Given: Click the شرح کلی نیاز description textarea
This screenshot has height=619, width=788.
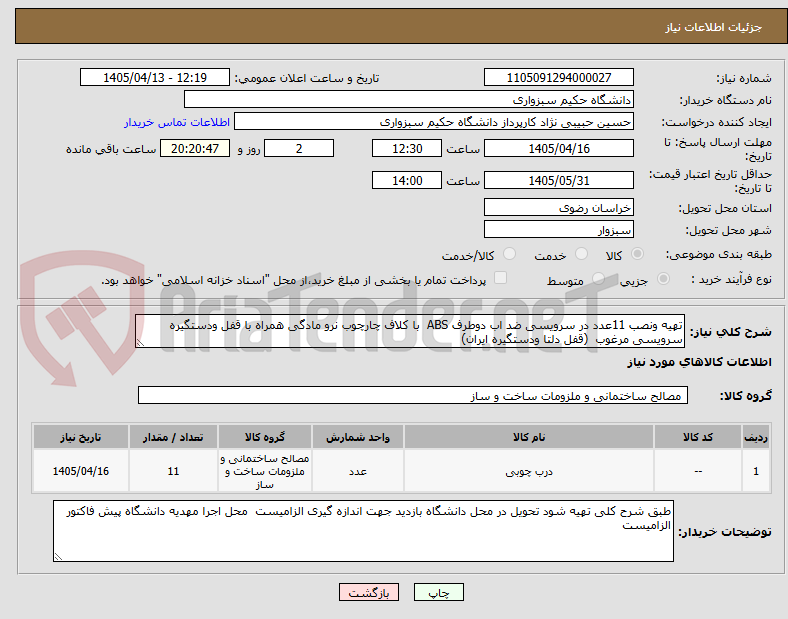Looking at the screenshot, I should tap(410, 332).
